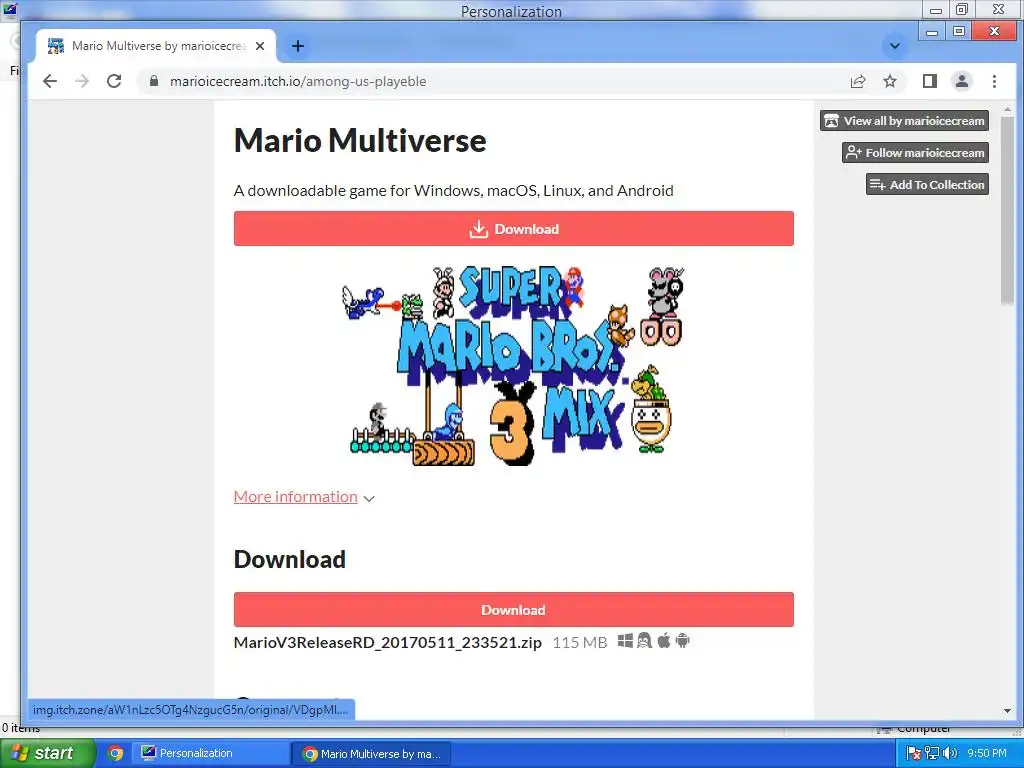Click the Personalization window title bar
Viewport: 1024px width, 768px height.
point(511,10)
